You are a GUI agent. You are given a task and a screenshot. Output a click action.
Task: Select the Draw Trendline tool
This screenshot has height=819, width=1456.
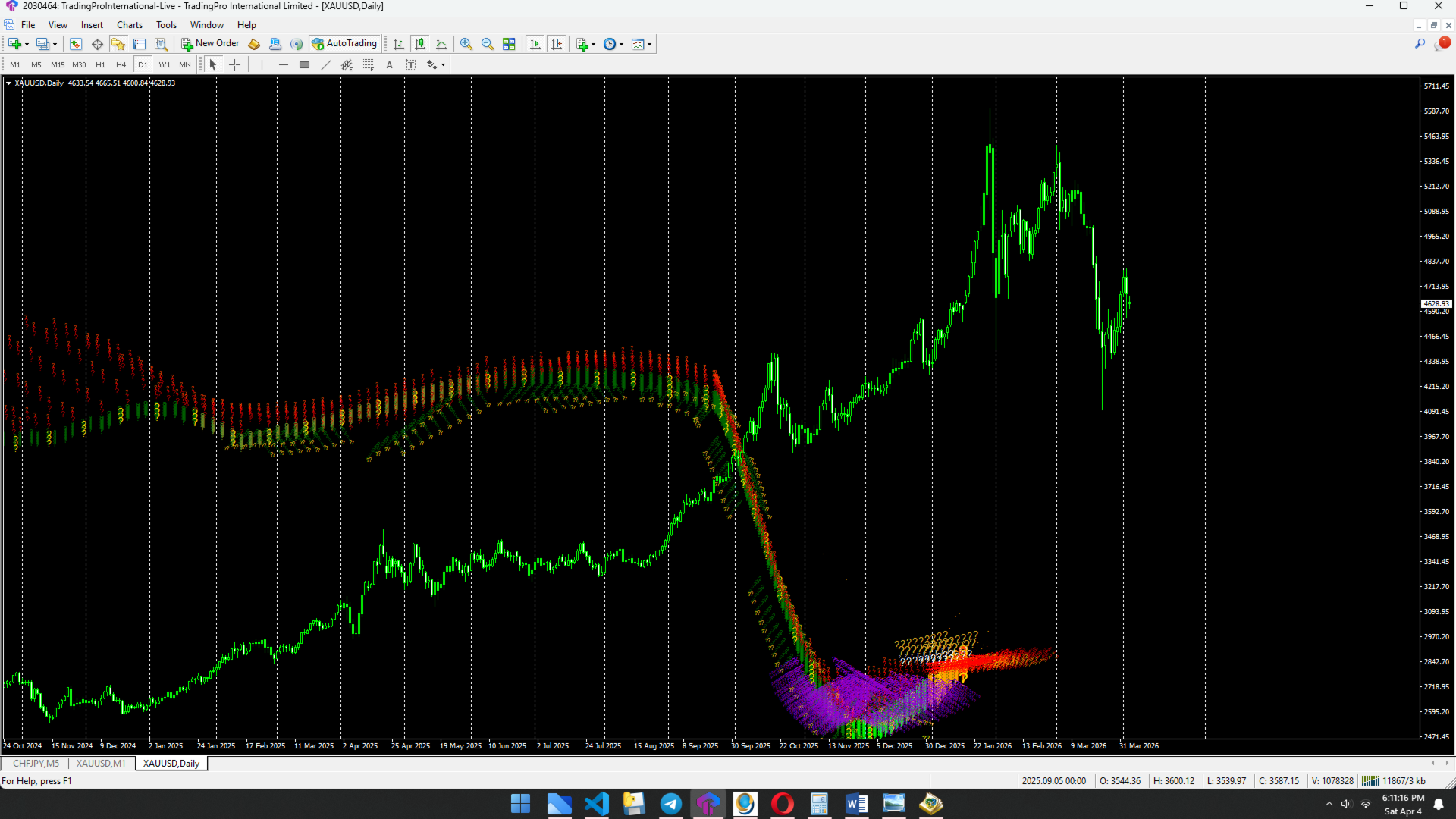click(x=326, y=65)
